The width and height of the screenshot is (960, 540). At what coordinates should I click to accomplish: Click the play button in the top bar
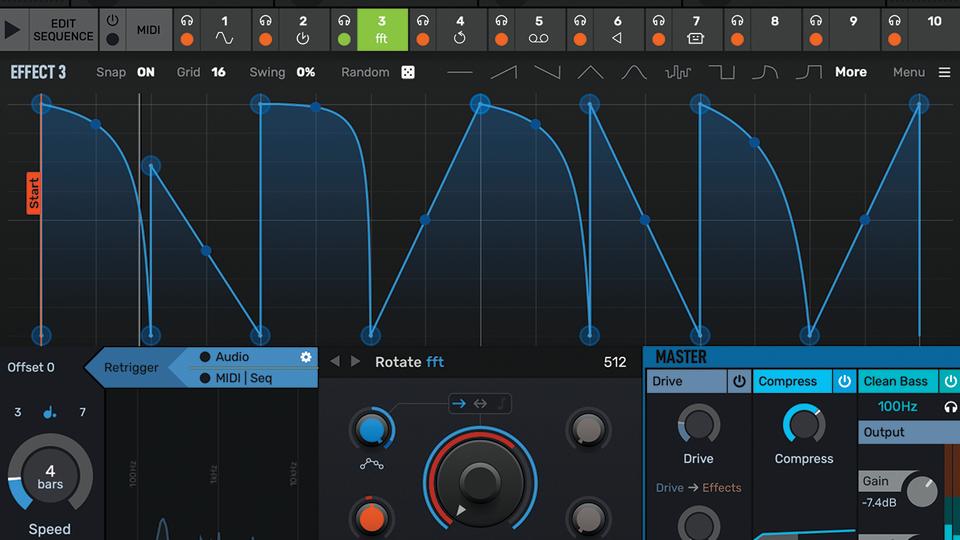click(x=13, y=30)
